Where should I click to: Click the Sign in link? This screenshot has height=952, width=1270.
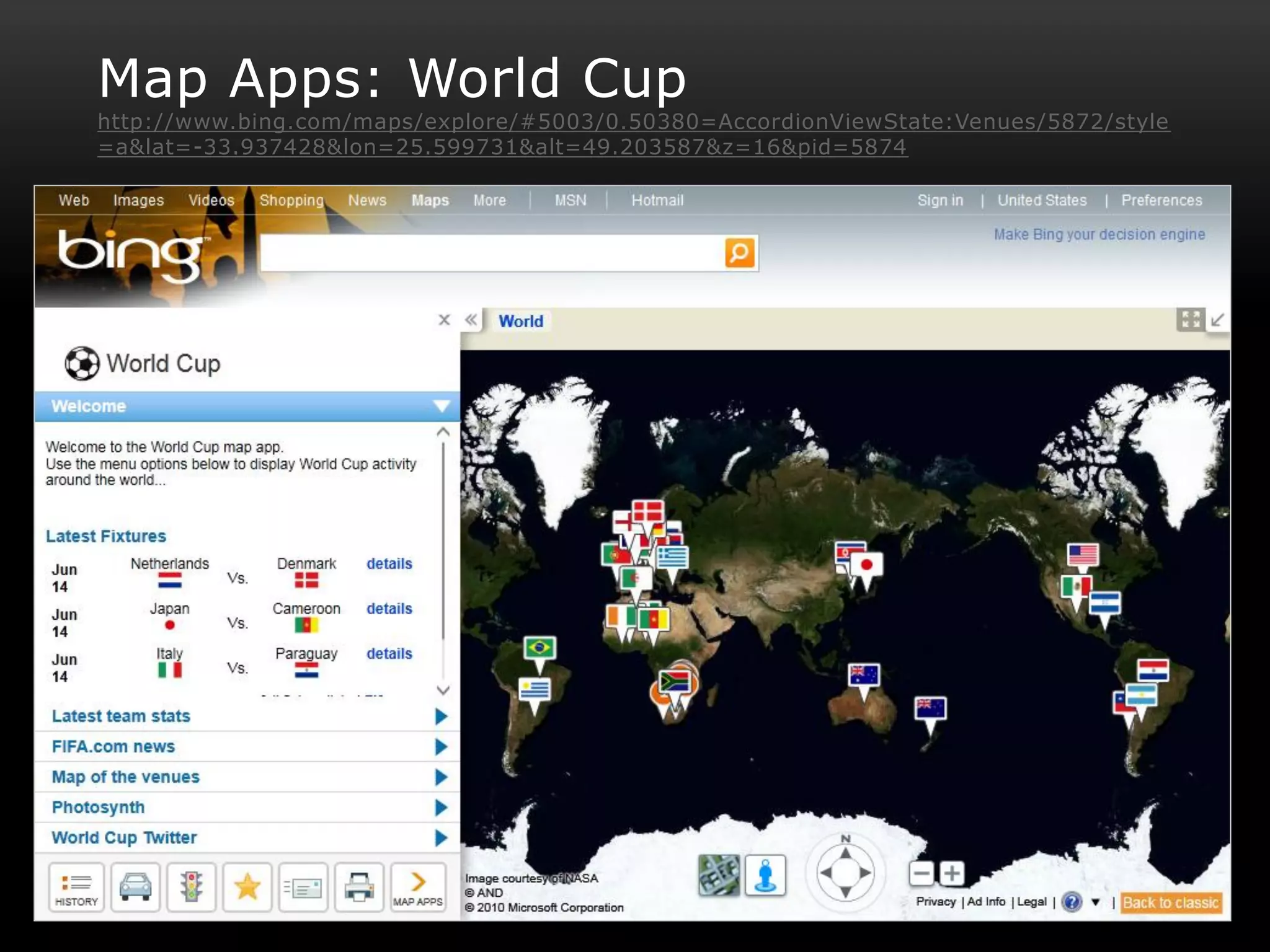click(x=940, y=200)
